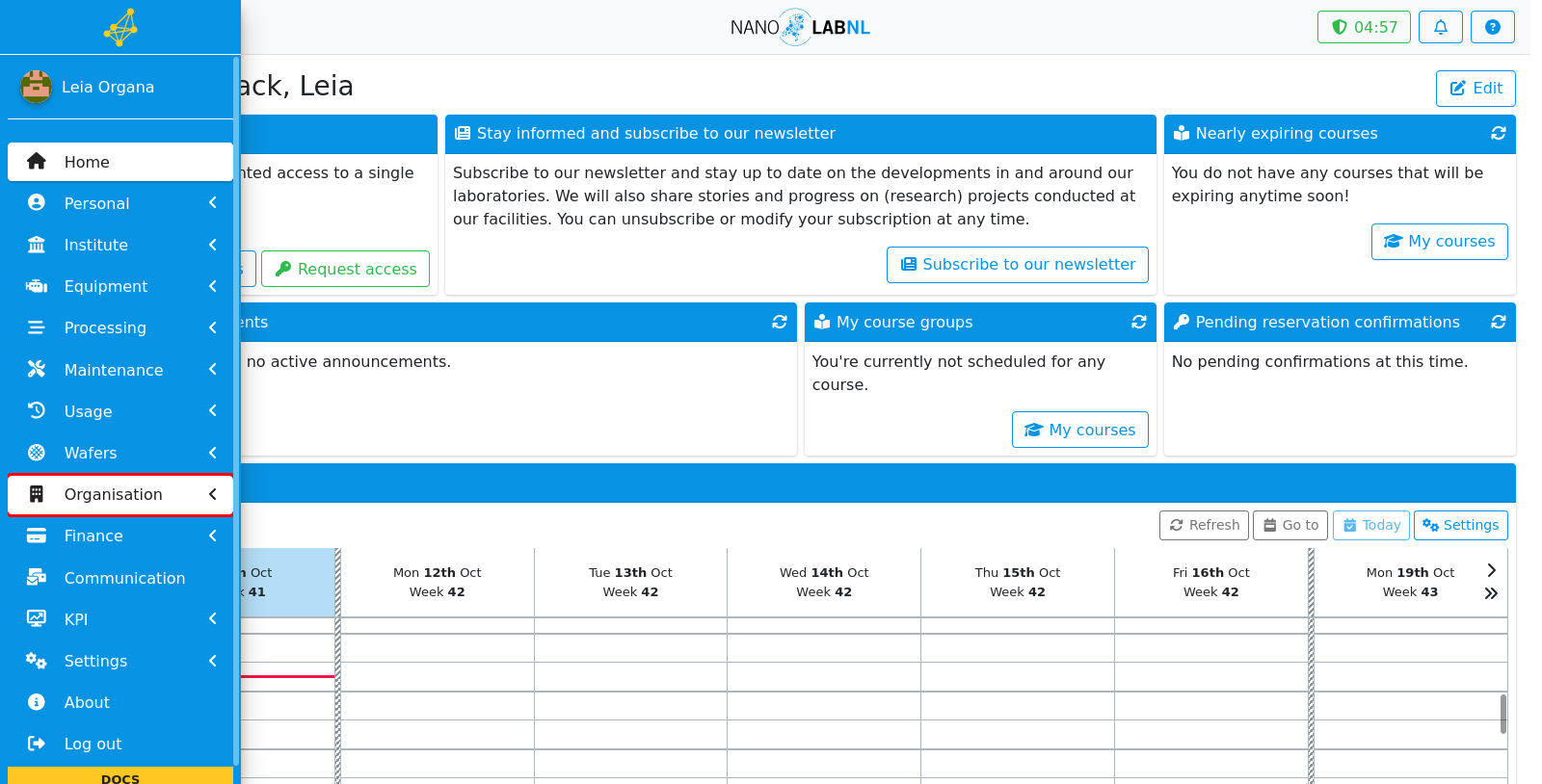Click the calendar vertical scrollbar
The height and width of the screenshot is (784, 1542).
tap(1503, 714)
